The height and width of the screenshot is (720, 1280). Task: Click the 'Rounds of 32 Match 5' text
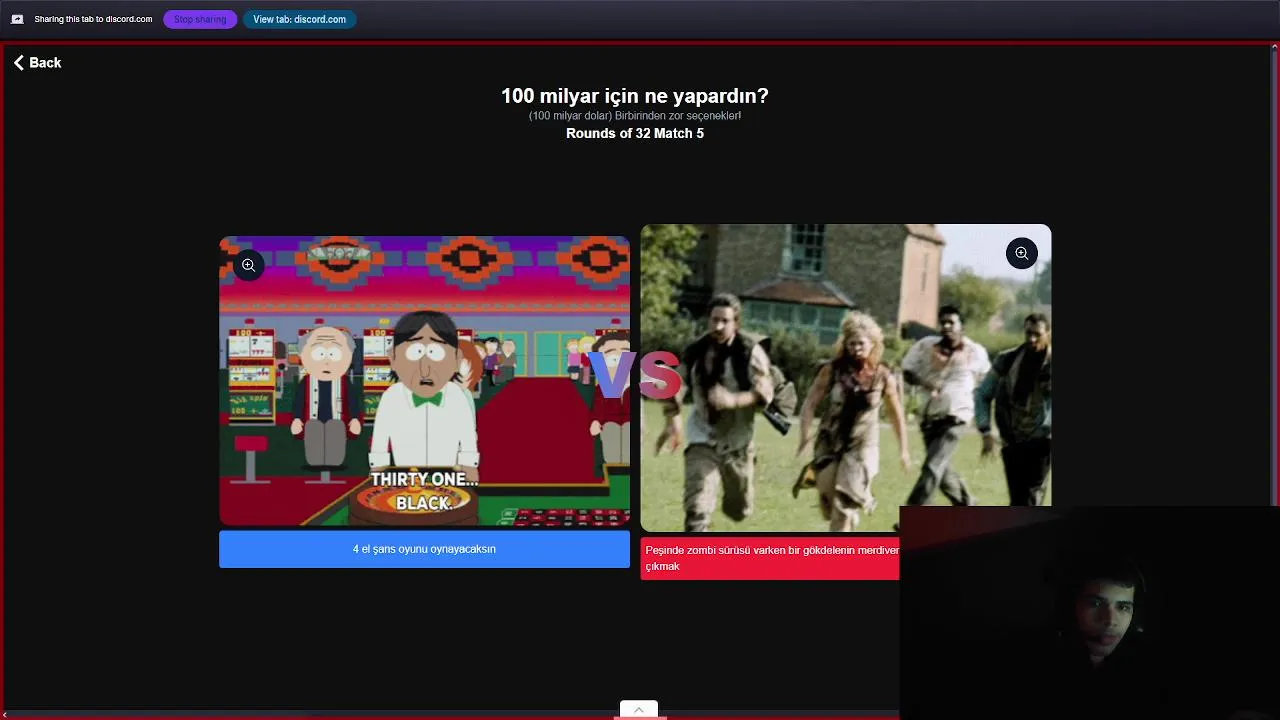[x=635, y=133]
